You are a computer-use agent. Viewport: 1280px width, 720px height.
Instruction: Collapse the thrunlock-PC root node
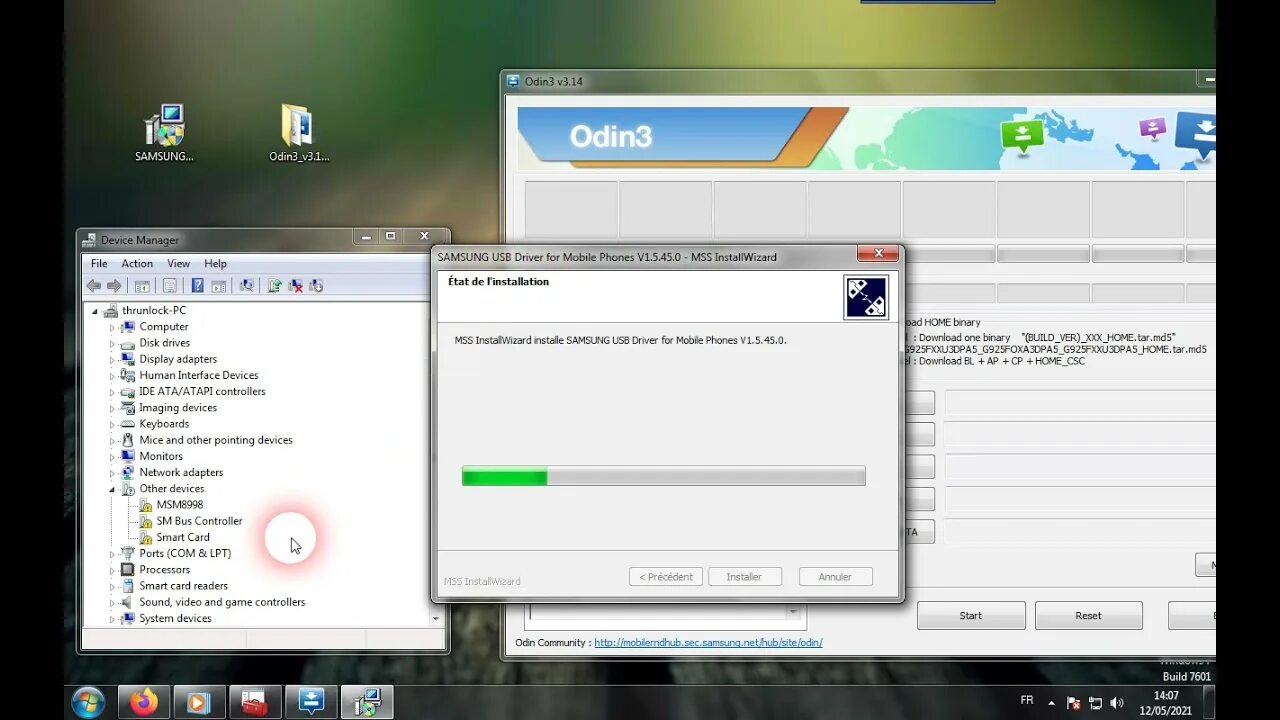[x=96, y=311]
